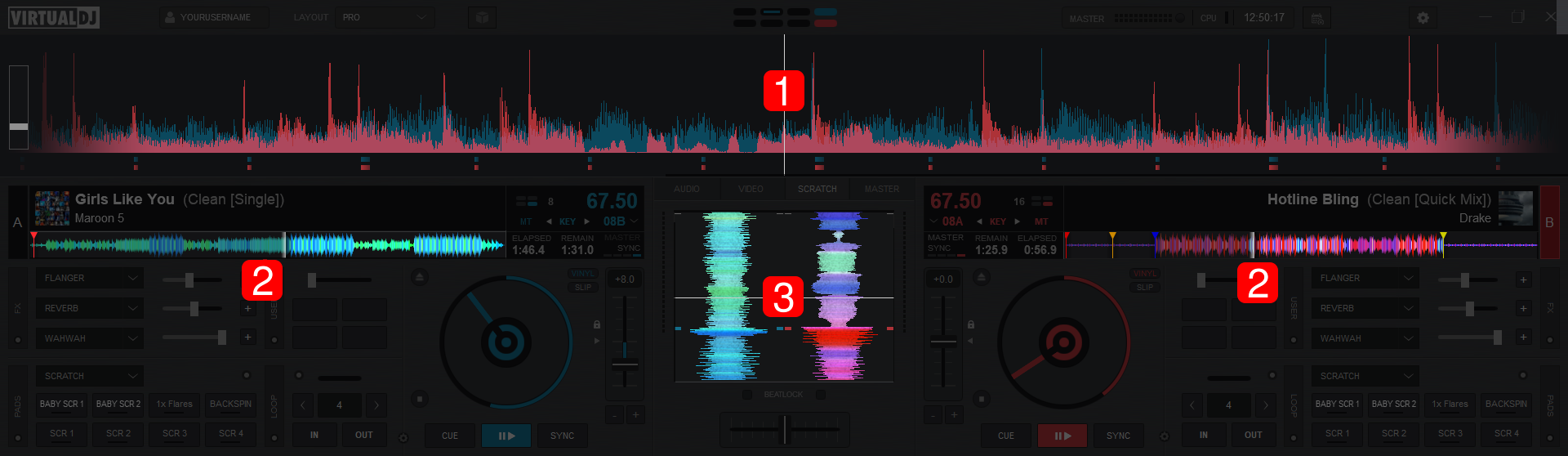Toggle master tempo MT on deck B

[x=1041, y=221]
